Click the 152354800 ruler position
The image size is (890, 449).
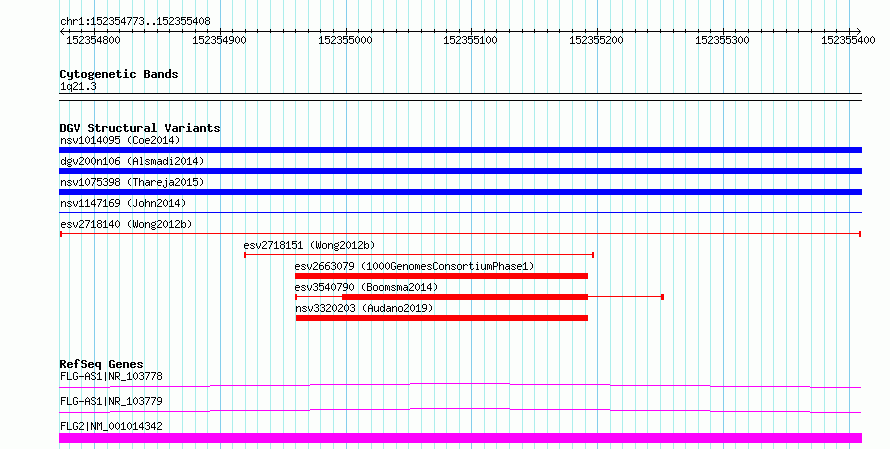click(x=94, y=40)
